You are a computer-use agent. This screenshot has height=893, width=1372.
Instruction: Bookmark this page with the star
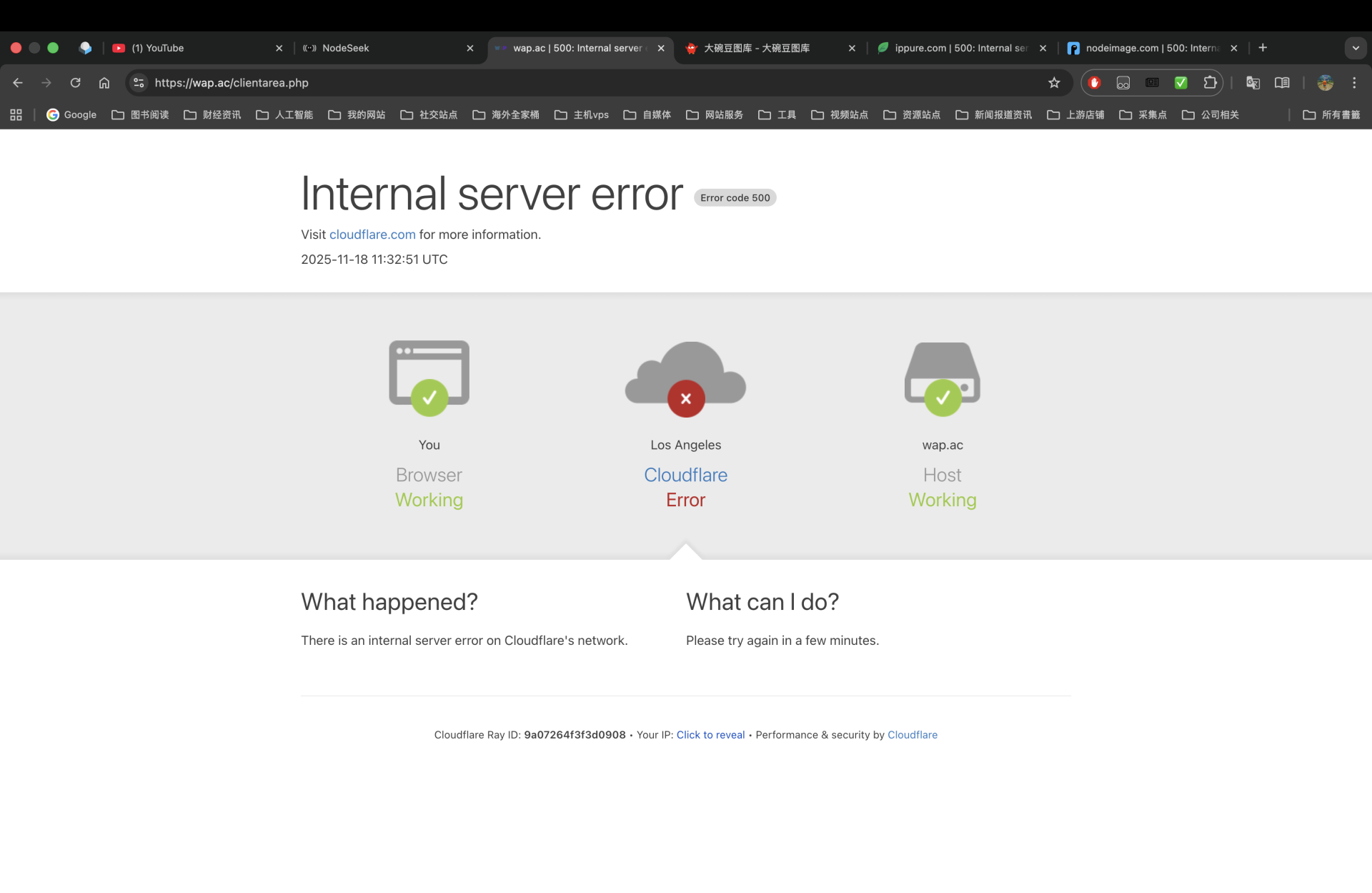pyautogui.click(x=1054, y=83)
